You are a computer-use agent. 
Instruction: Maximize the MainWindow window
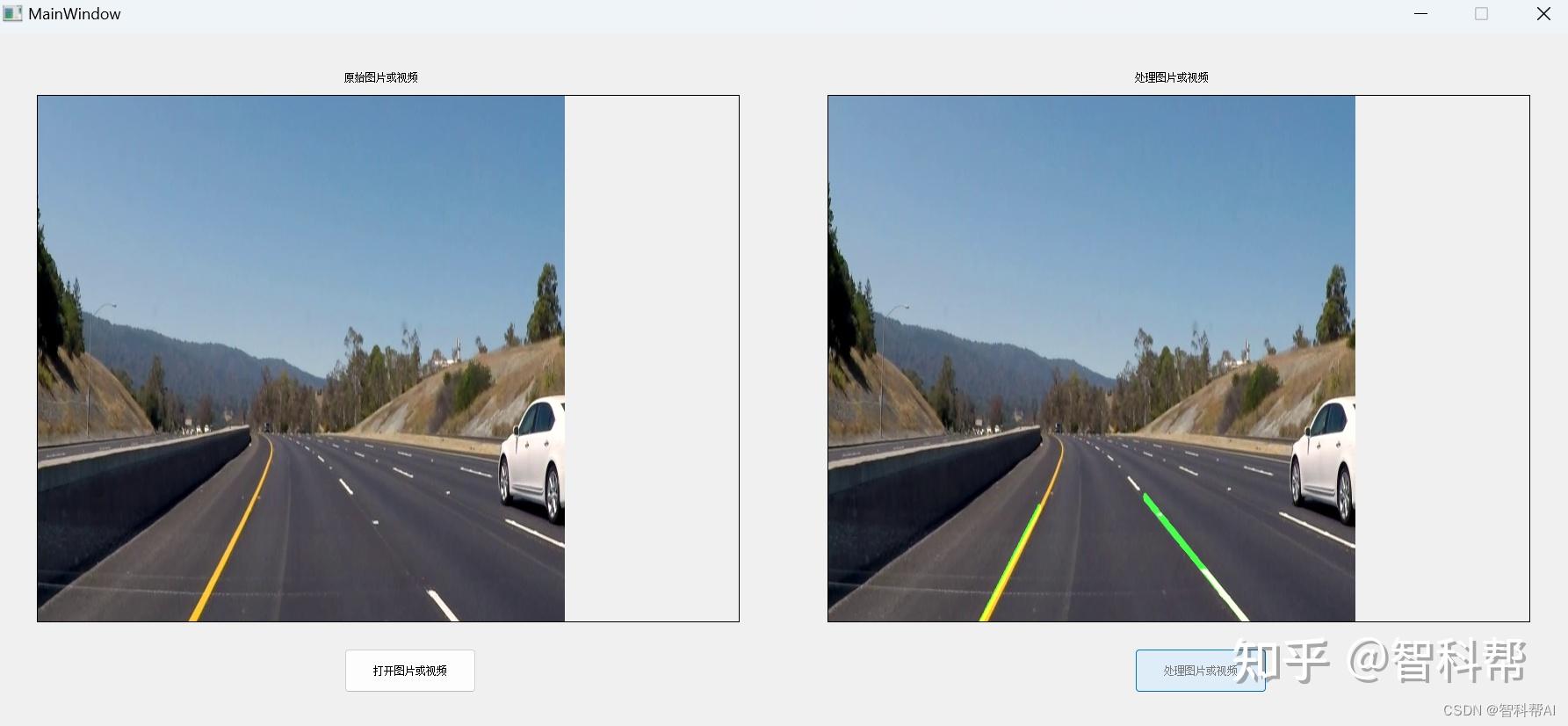point(1481,14)
